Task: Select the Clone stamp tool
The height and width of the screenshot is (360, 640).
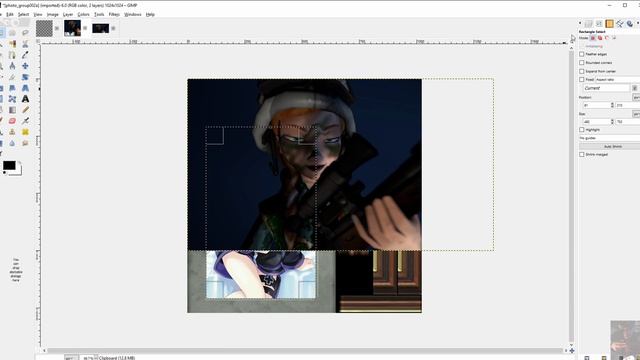Action: point(12,132)
